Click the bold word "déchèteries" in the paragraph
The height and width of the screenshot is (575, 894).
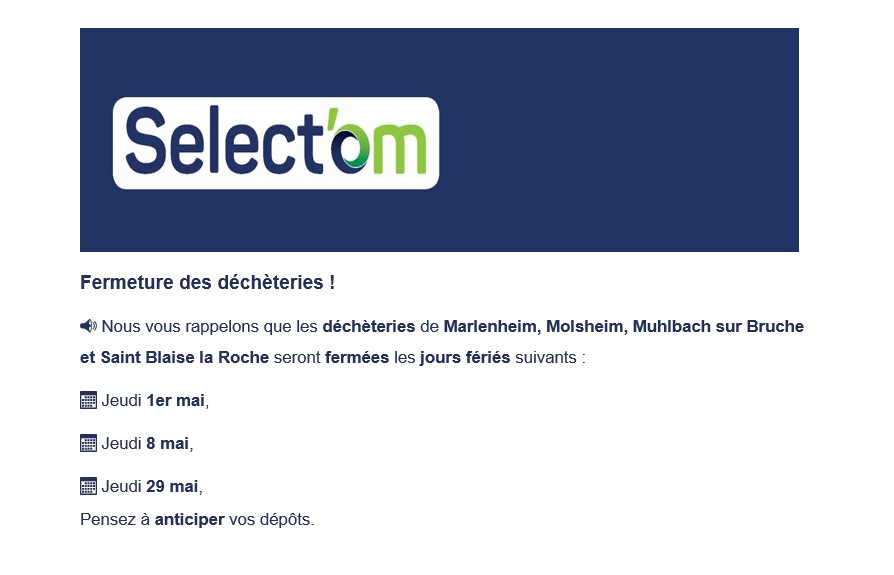coord(368,326)
